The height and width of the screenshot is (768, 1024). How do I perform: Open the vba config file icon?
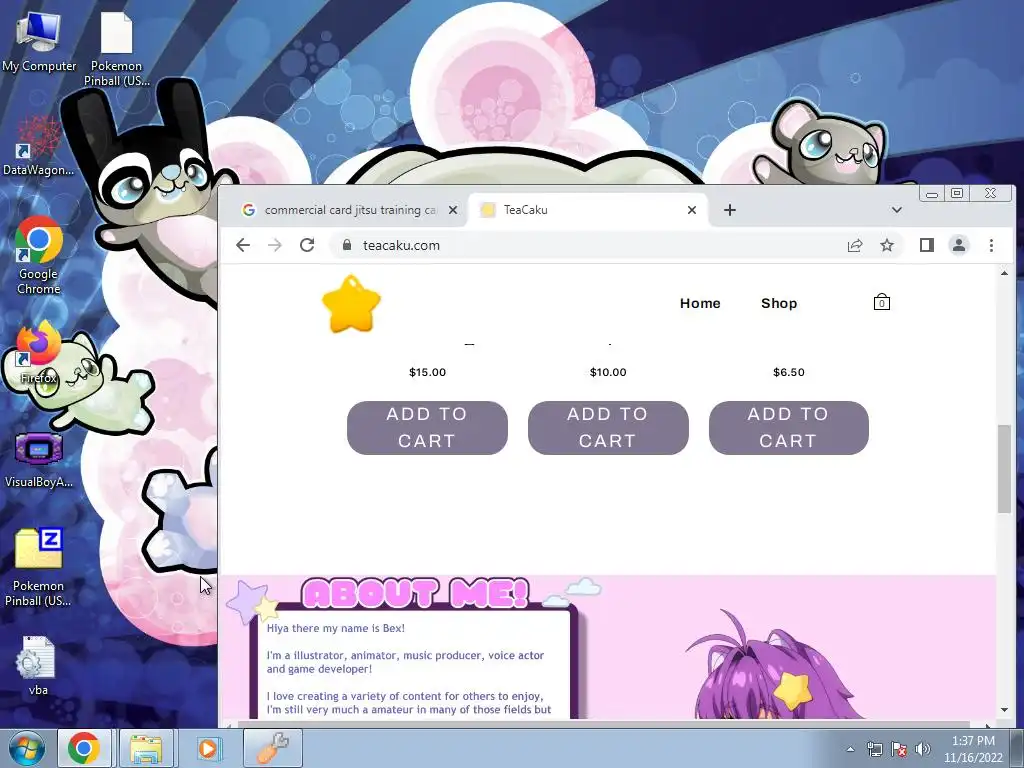[x=38, y=665]
